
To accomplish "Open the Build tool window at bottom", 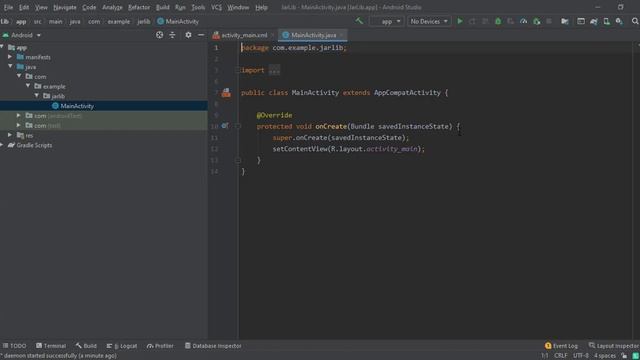I will [86, 346].
